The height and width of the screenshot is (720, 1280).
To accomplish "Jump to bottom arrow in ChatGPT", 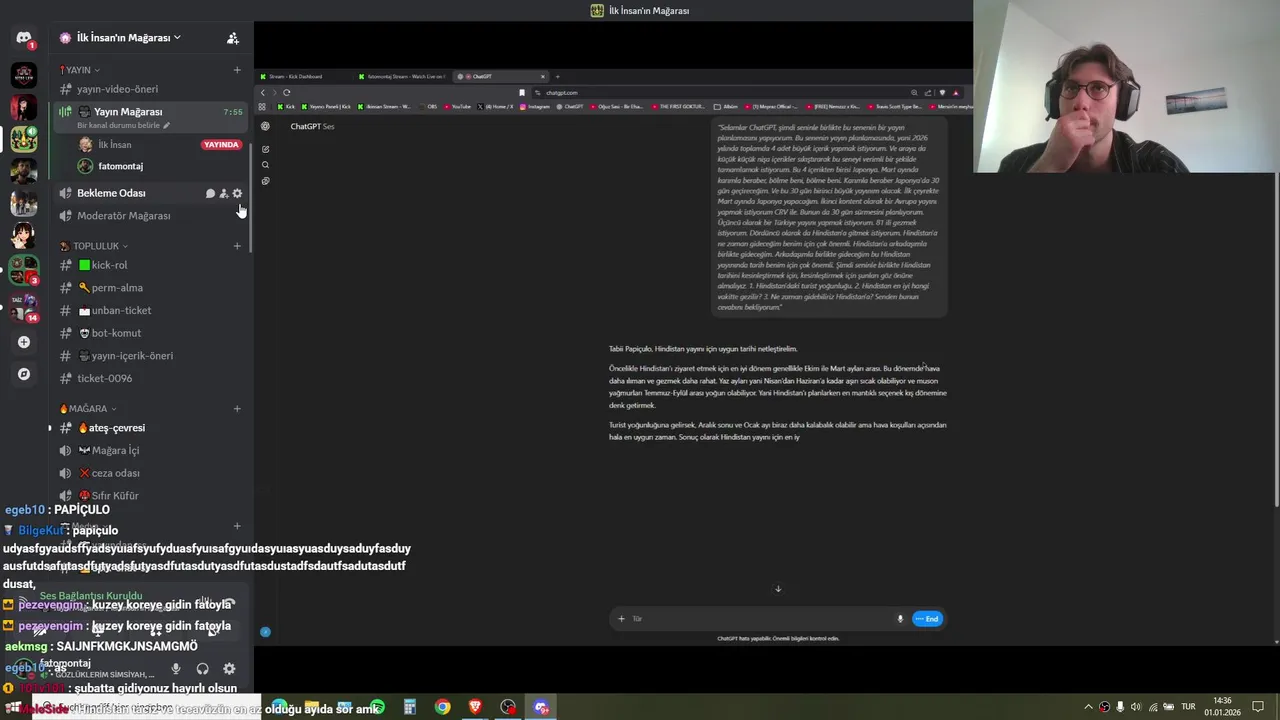I will click(778, 589).
